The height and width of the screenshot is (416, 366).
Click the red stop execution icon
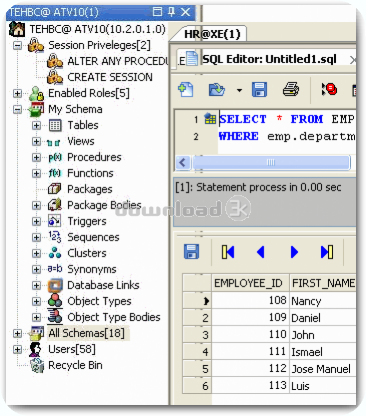tap(329, 89)
